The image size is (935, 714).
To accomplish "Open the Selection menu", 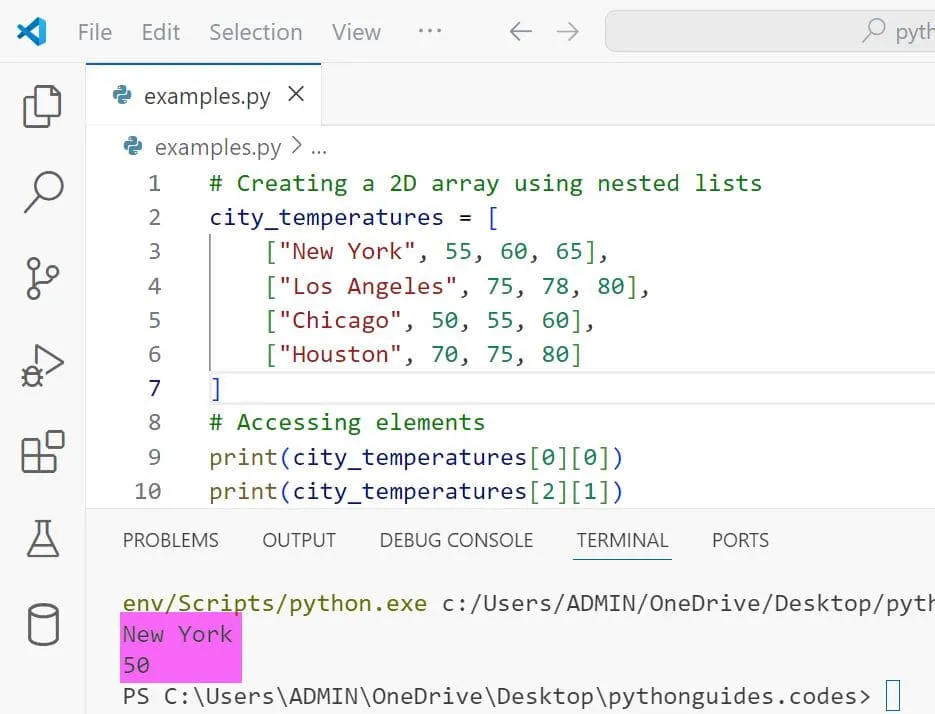I will point(255,32).
